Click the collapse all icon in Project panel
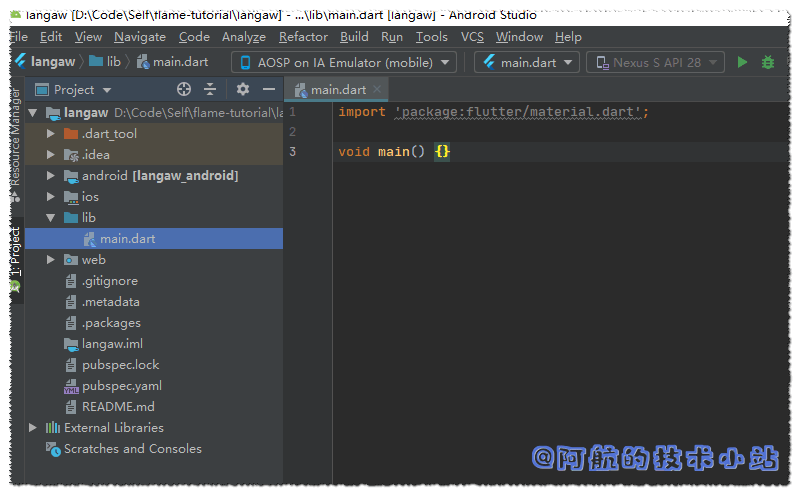800x495 pixels. tap(210, 89)
